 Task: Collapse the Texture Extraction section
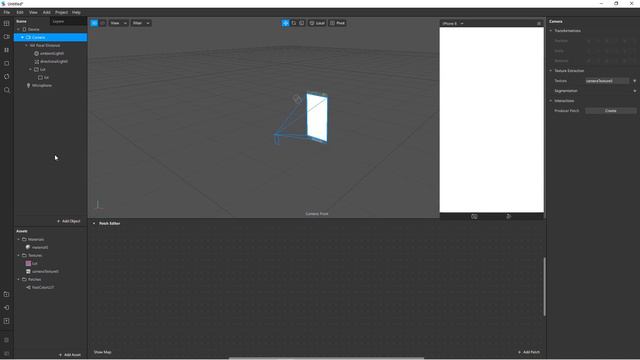tap(551, 71)
